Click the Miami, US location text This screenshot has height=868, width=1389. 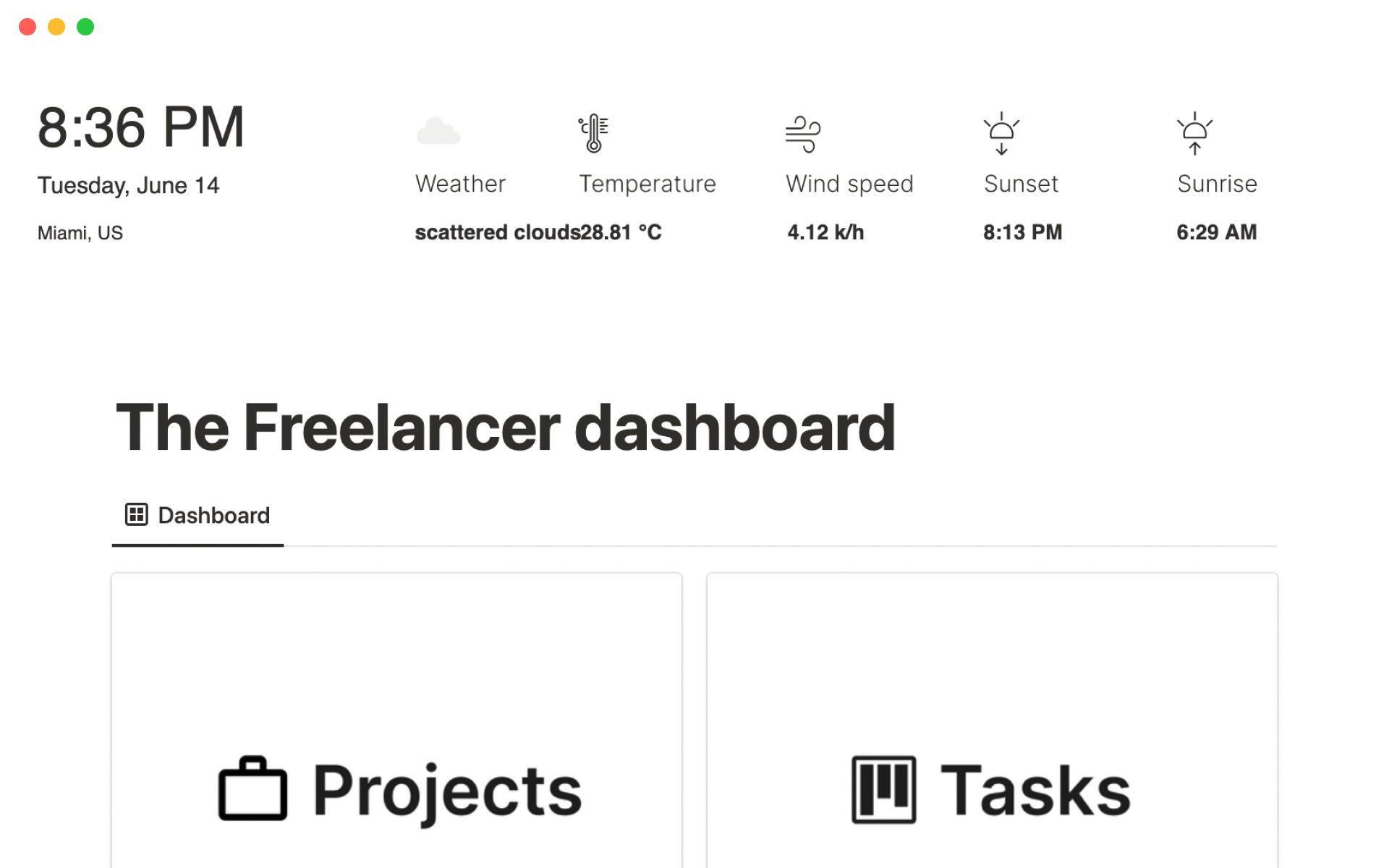click(80, 233)
